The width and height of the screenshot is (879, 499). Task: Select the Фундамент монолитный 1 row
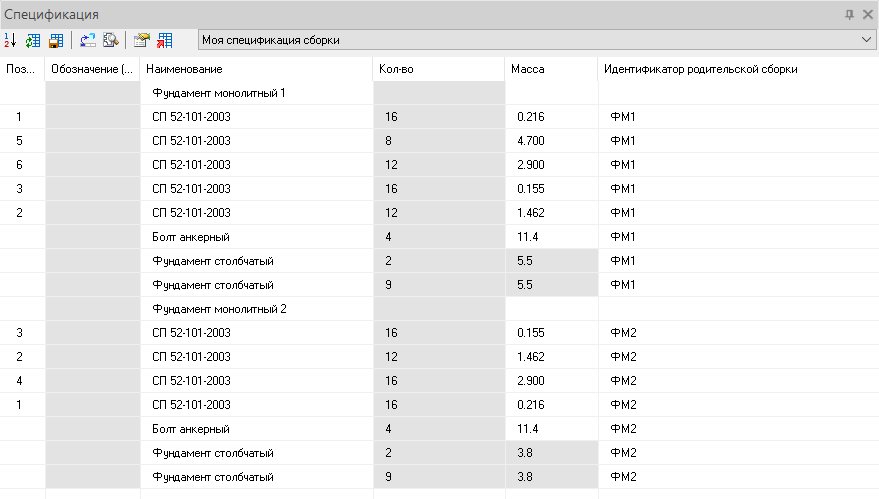(x=219, y=93)
